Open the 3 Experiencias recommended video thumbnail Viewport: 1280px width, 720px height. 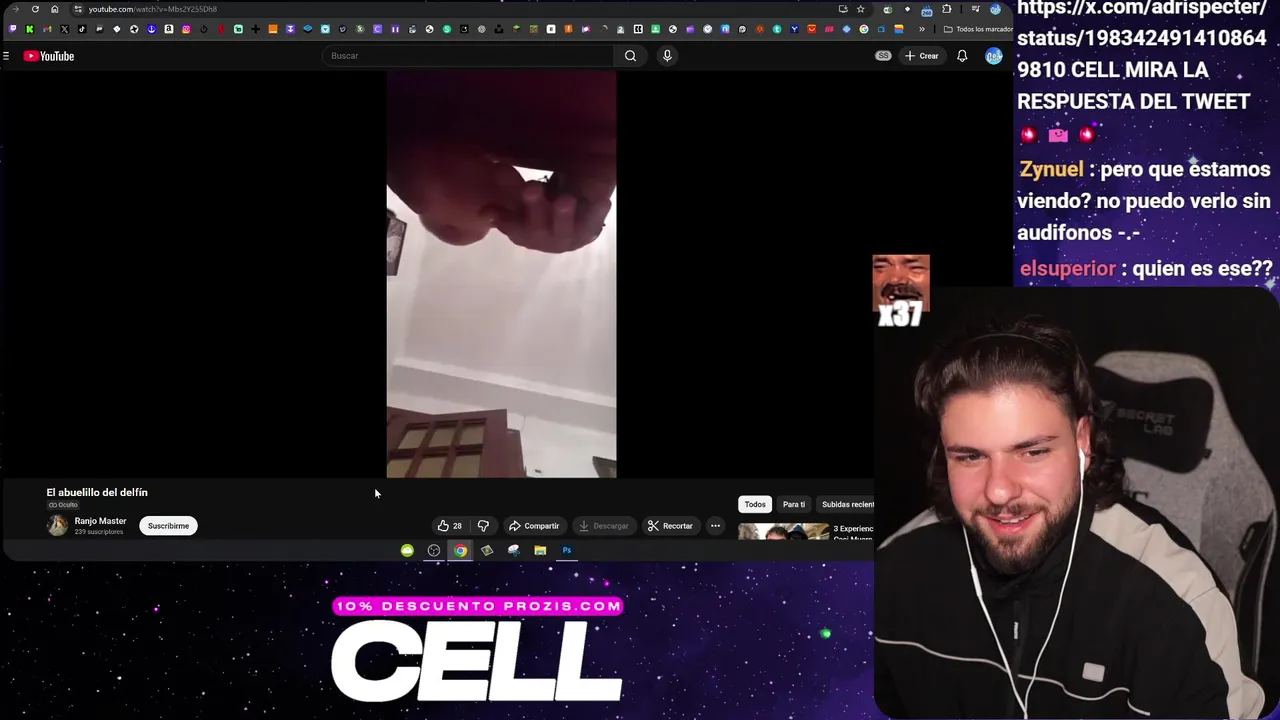pos(784,531)
